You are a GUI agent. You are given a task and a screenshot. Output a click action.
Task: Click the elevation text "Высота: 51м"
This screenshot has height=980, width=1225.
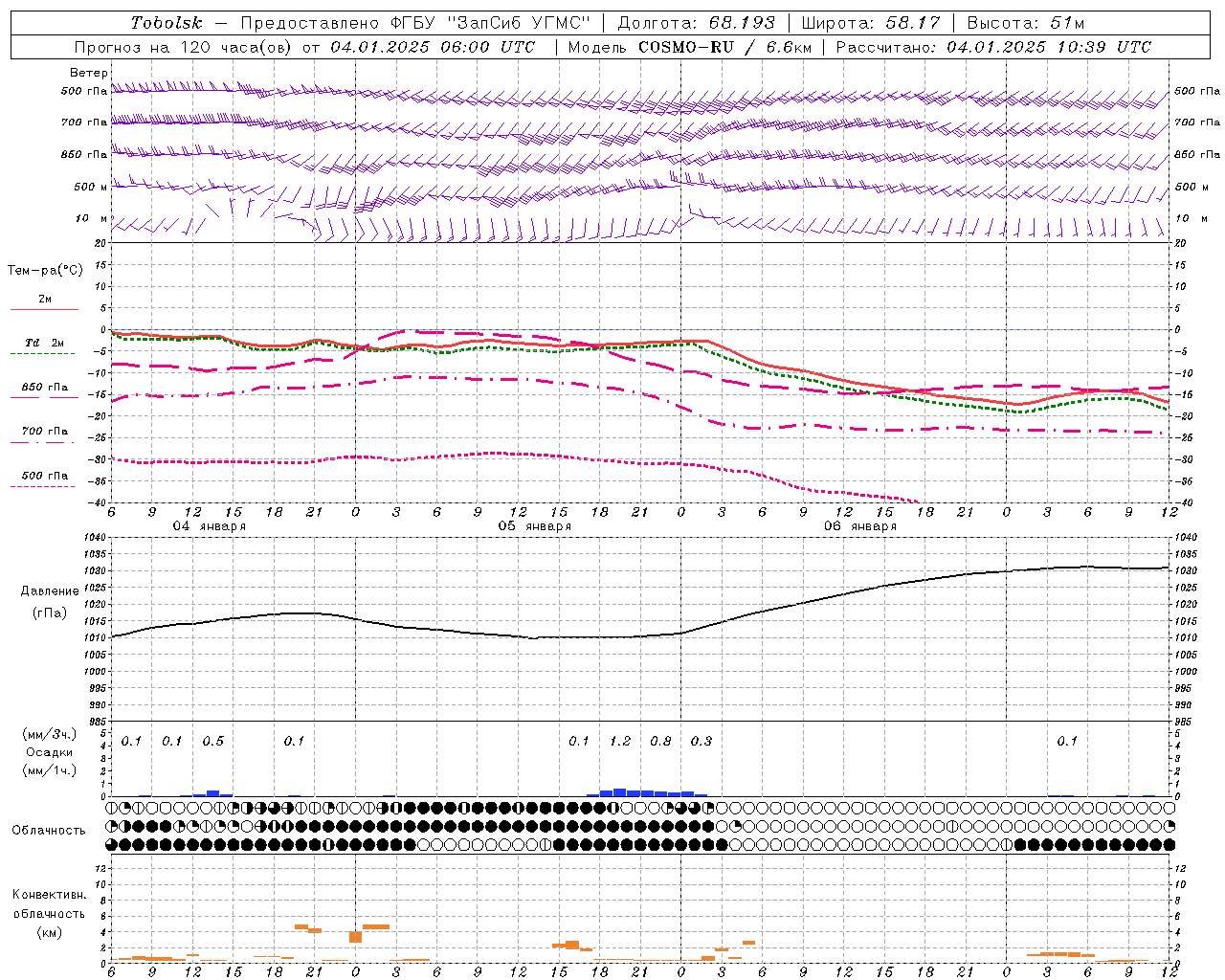[x=1026, y=23]
